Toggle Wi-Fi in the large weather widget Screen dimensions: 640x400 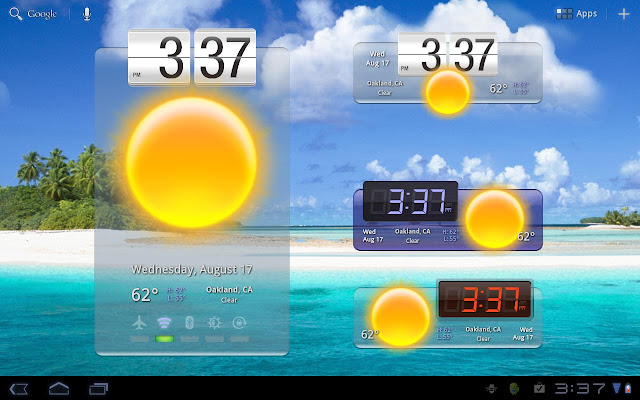[x=164, y=323]
